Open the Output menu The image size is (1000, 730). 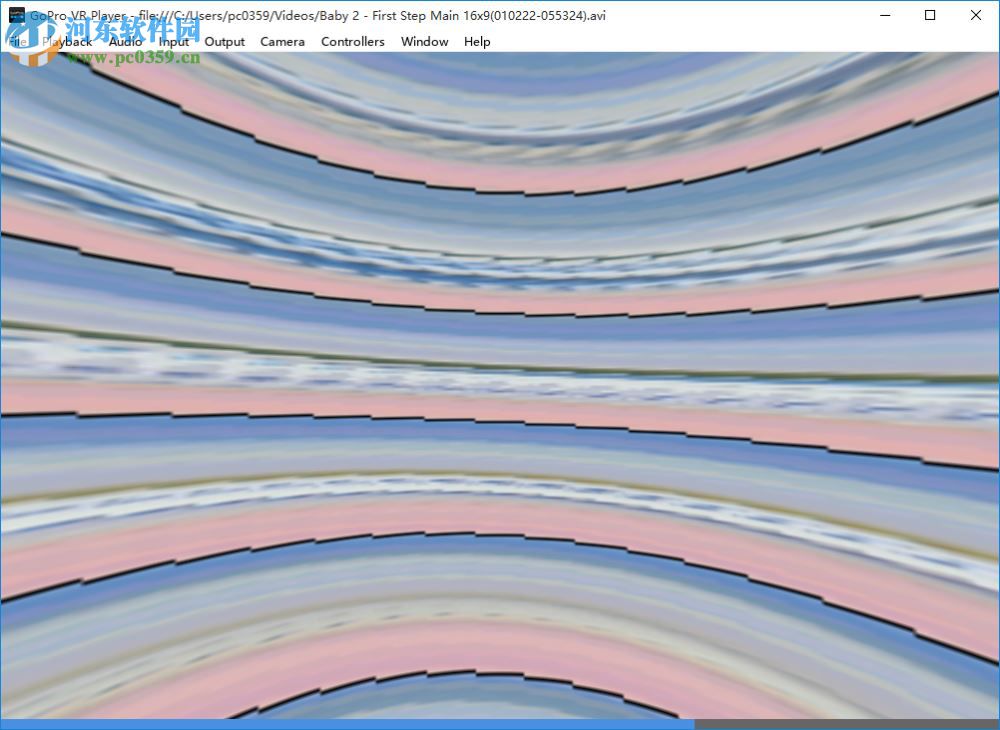click(x=224, y=42)
